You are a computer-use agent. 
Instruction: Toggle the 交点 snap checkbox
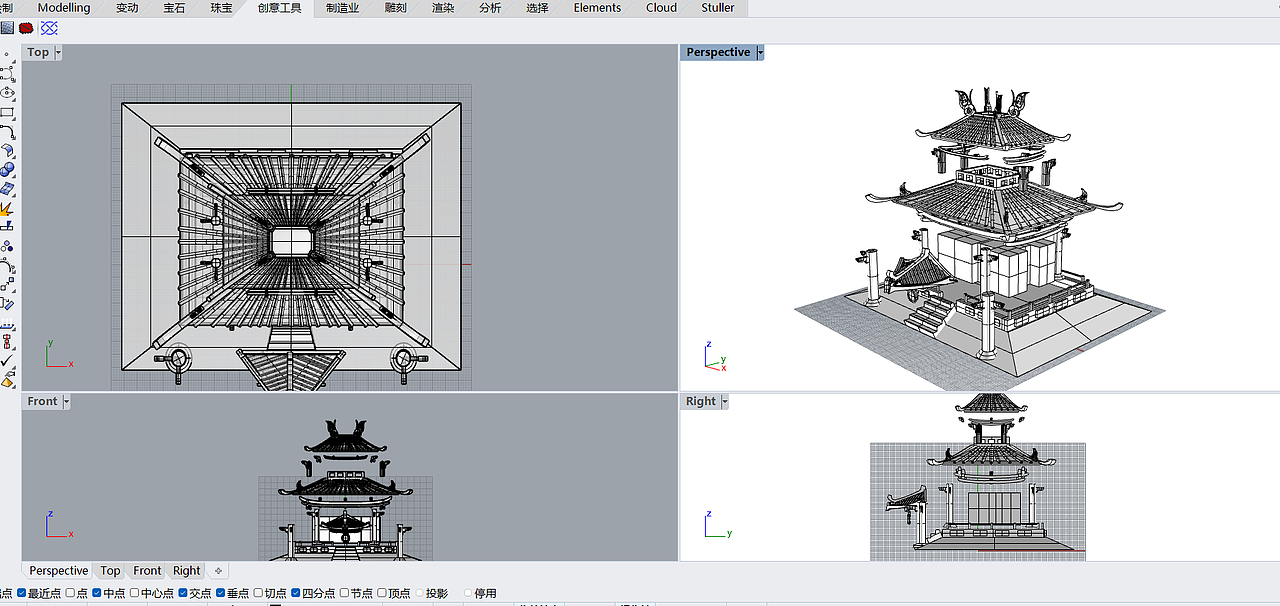click(x=183, y=593)
